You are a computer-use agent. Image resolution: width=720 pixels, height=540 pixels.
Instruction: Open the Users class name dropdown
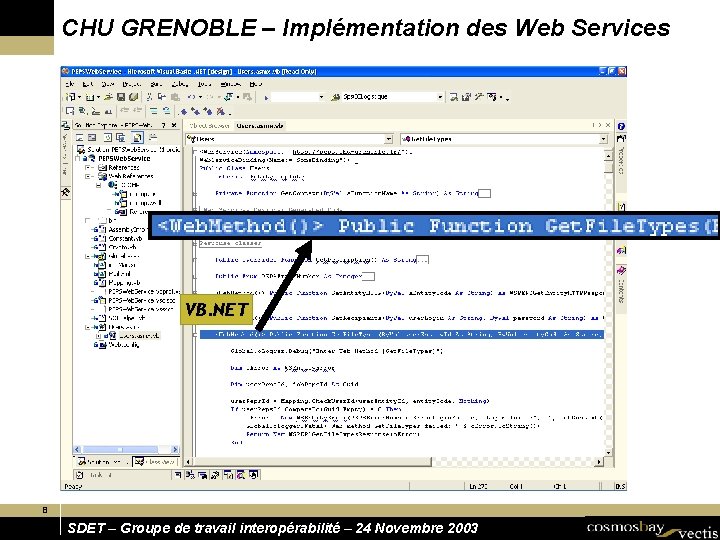389,139
